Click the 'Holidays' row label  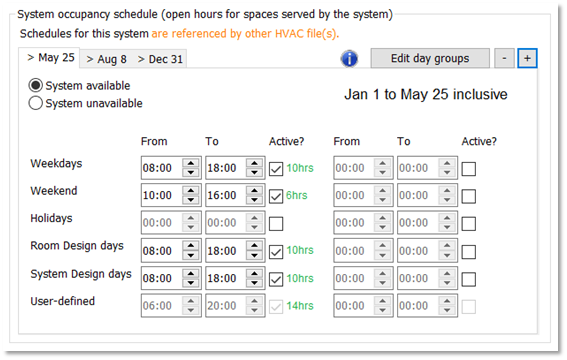pos(51,218)
